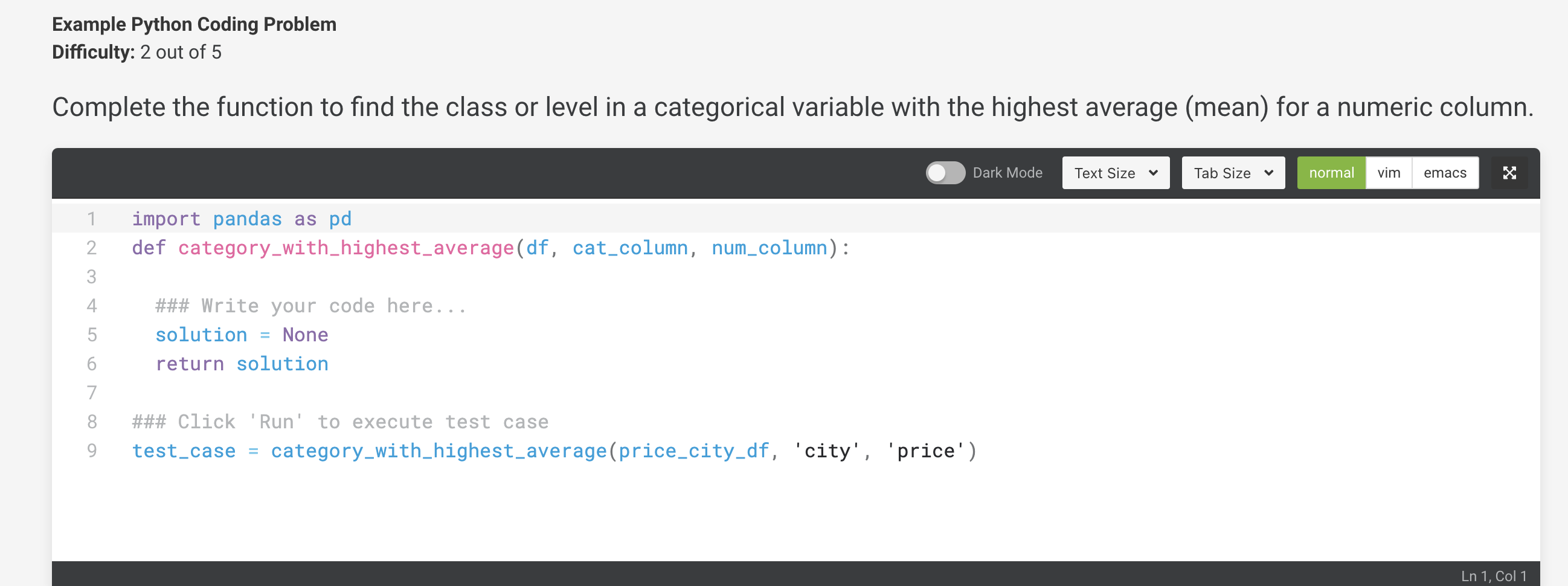Toggle Dark Mode switch
1568x586 pixels.
(945, 173)
